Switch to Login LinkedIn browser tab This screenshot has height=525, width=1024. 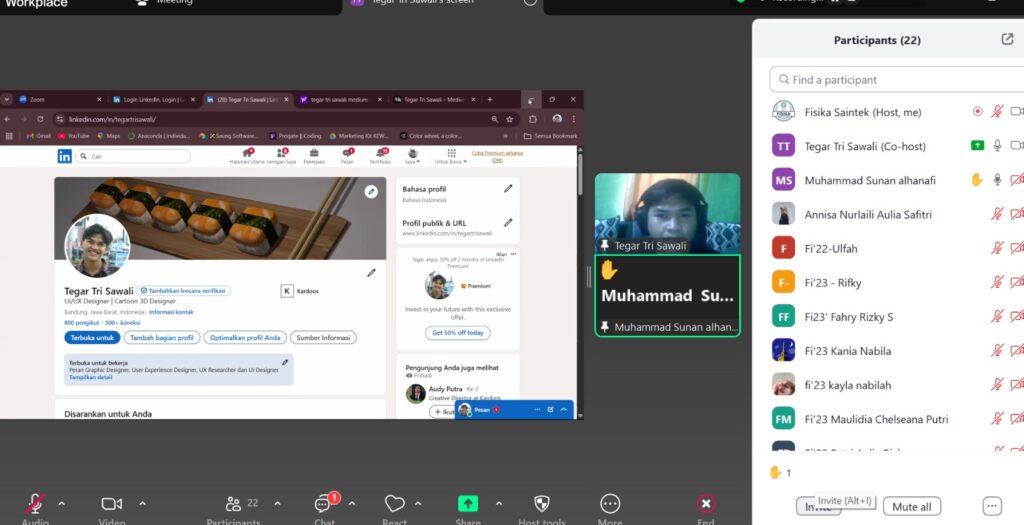153,100
